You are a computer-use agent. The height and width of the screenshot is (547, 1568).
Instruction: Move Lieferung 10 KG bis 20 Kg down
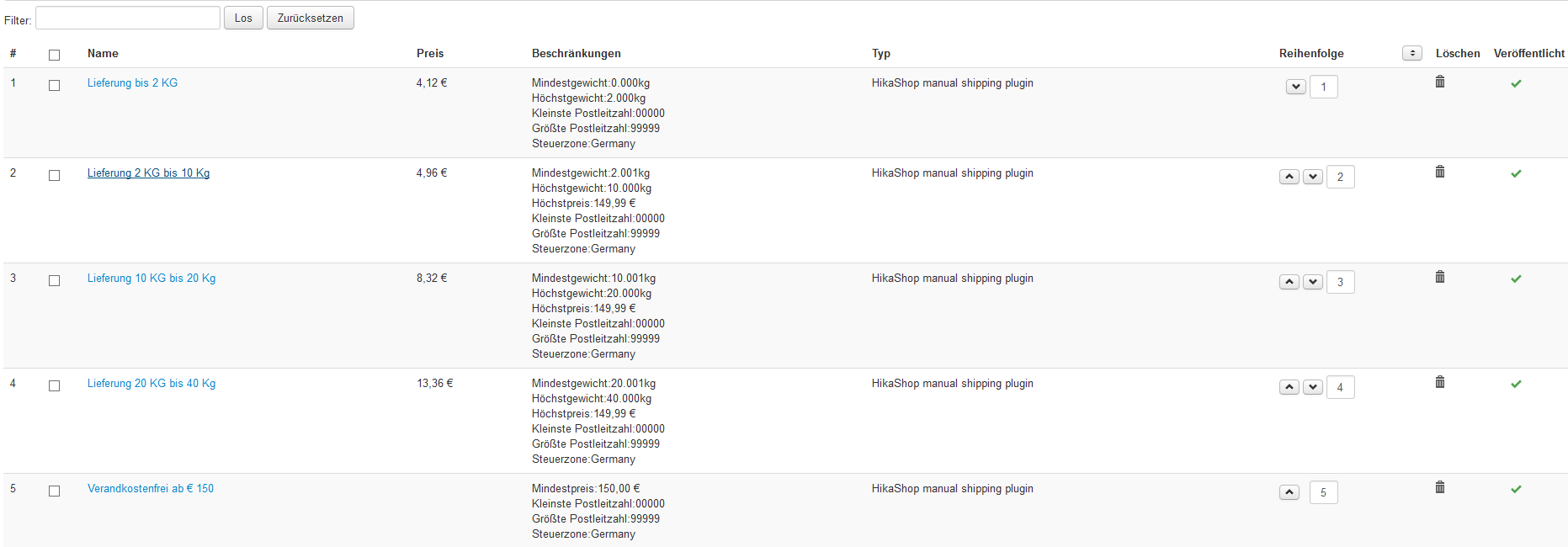tap(1313, 282)
